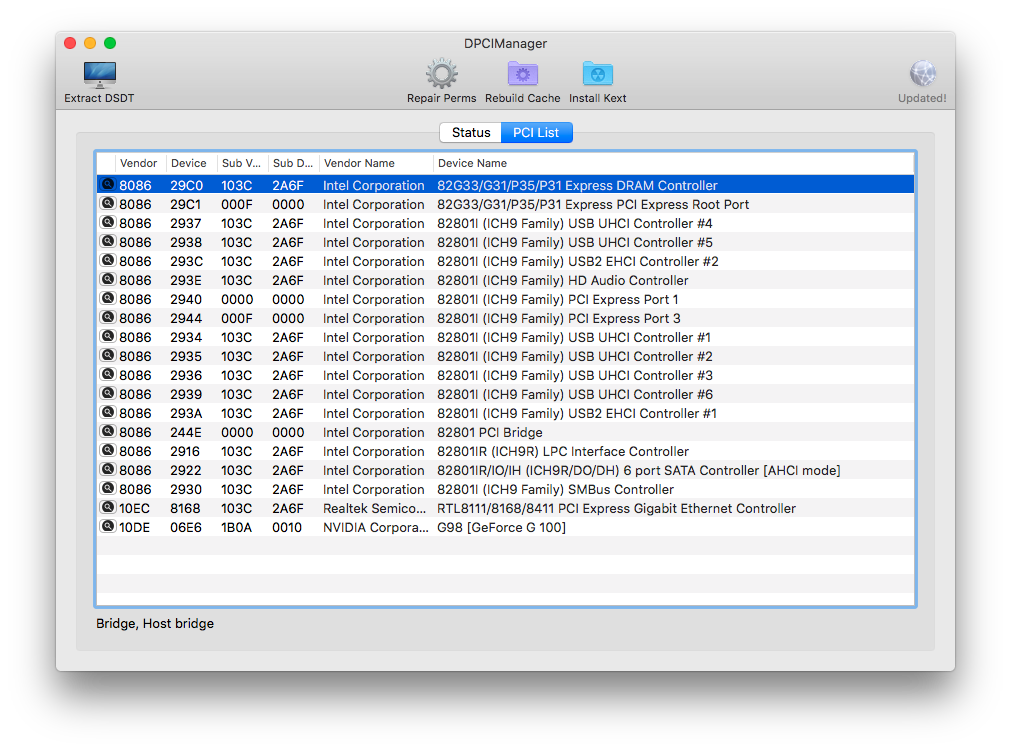Click lookup icon for Express DRAM Controller row
The image size is (1011, 751).
pos(108,184)
